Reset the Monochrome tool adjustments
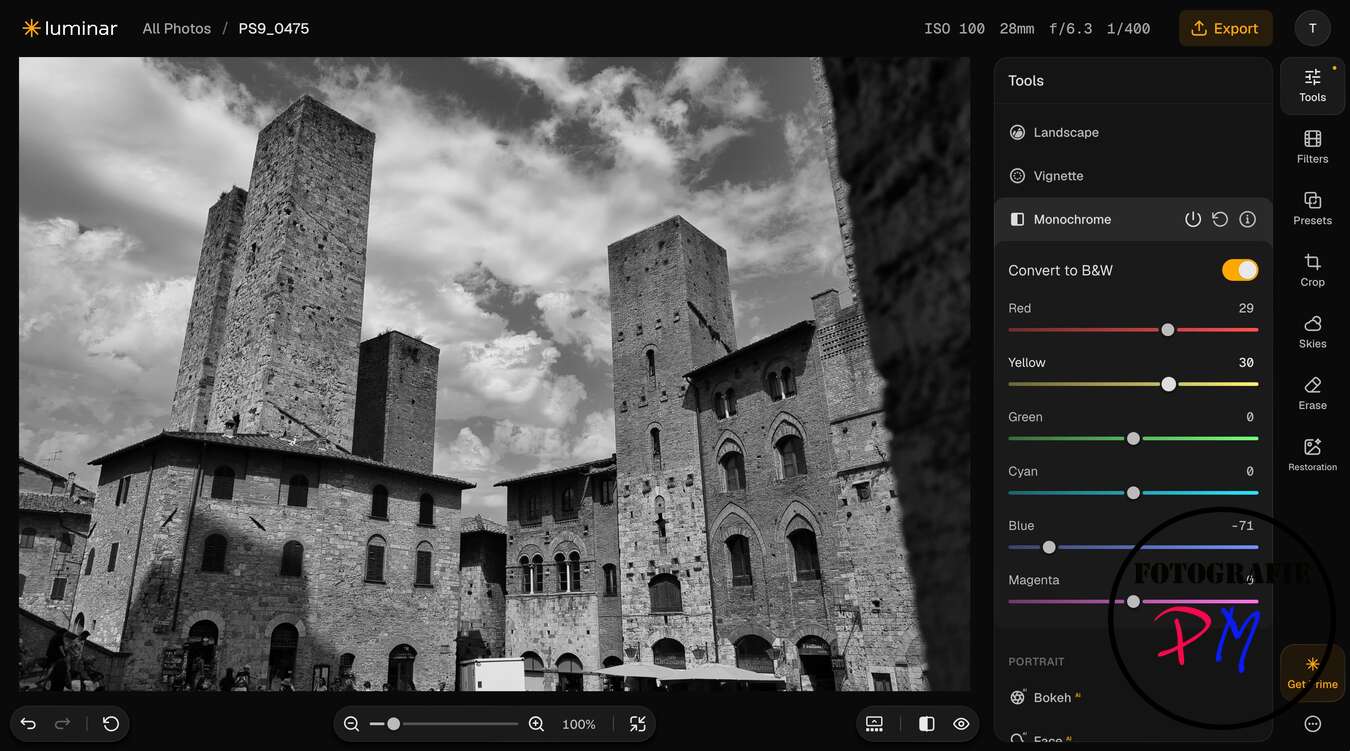The image size is (1350, 751). (x=1220, y=219)
